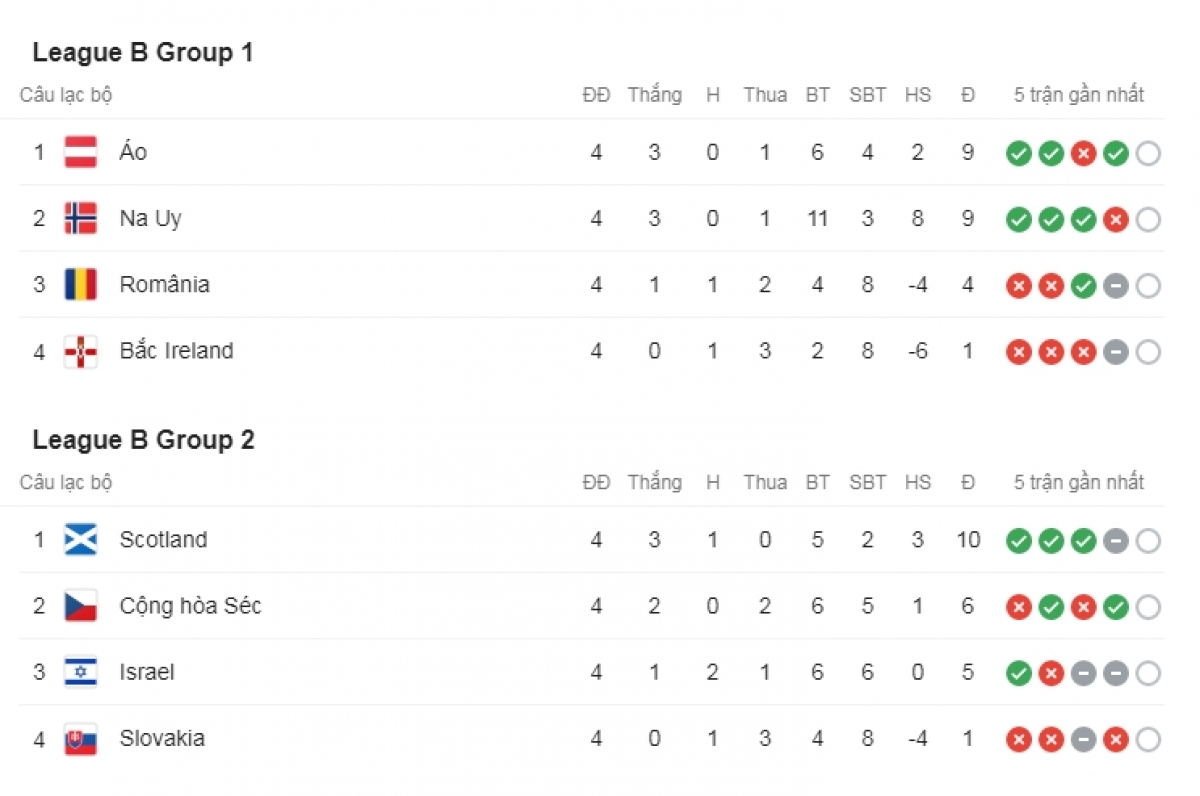Click Na Uy's red loss result icon

click(1116, 220)
